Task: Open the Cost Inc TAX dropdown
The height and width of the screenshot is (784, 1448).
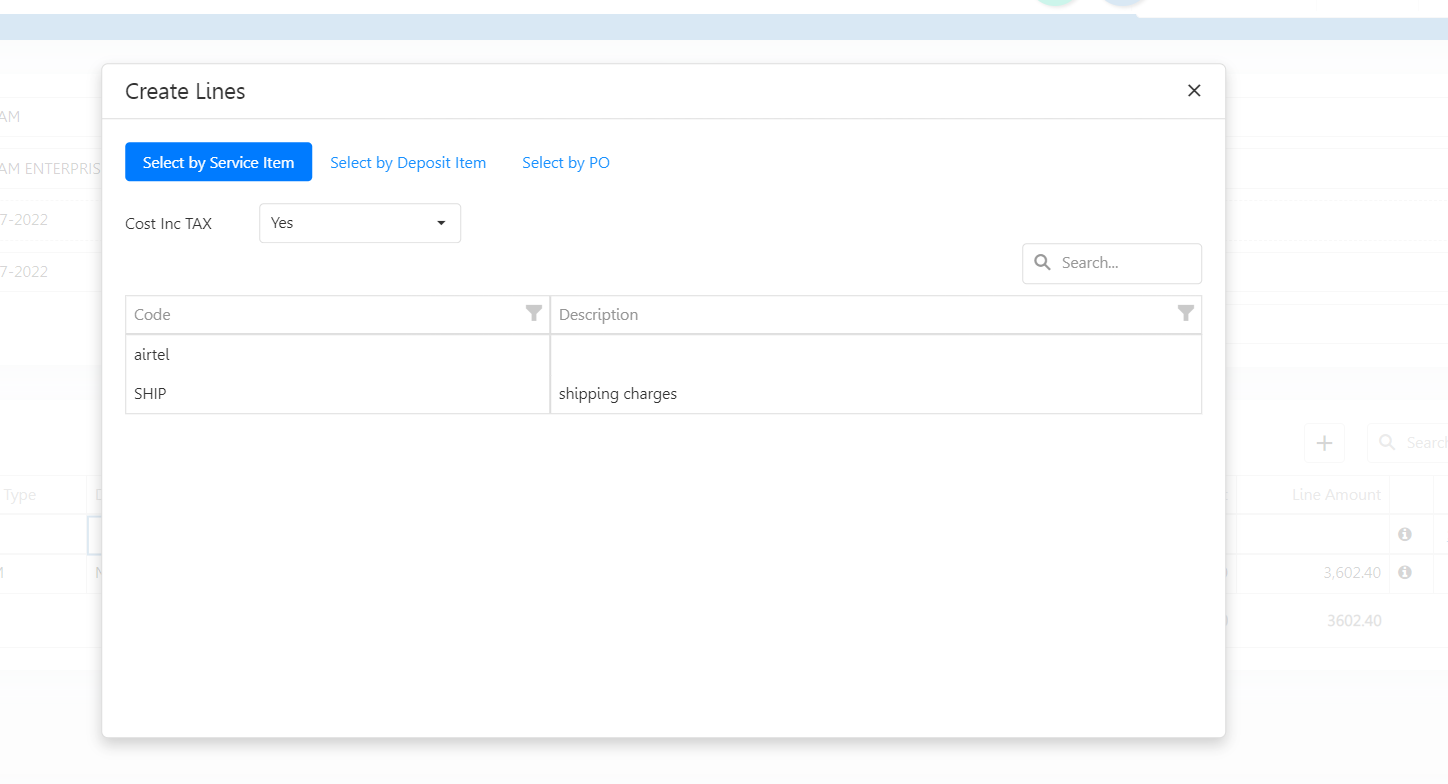Action: point(360,223)
